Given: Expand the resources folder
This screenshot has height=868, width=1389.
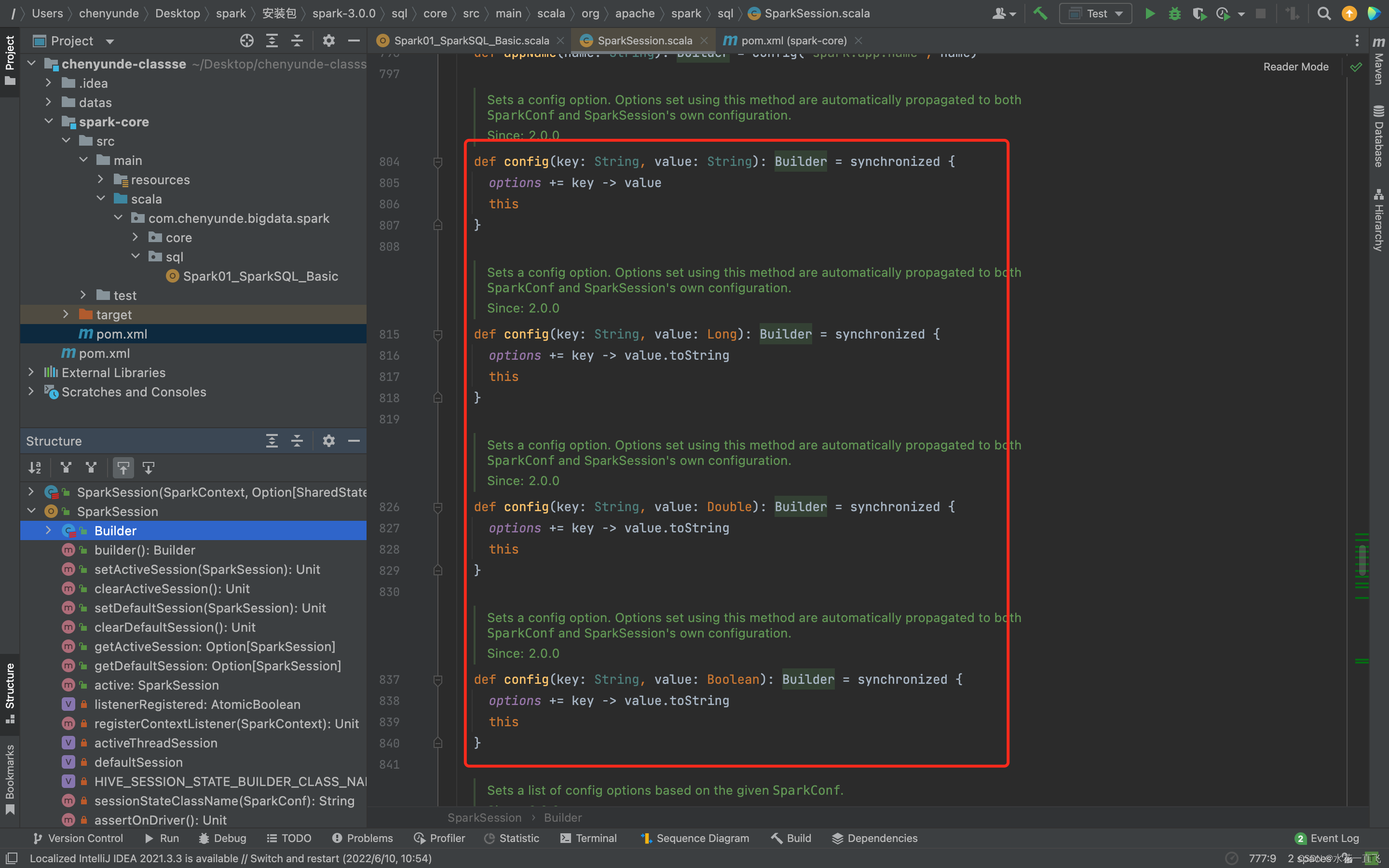Looking at the screenshot, I should click(101, 180).
